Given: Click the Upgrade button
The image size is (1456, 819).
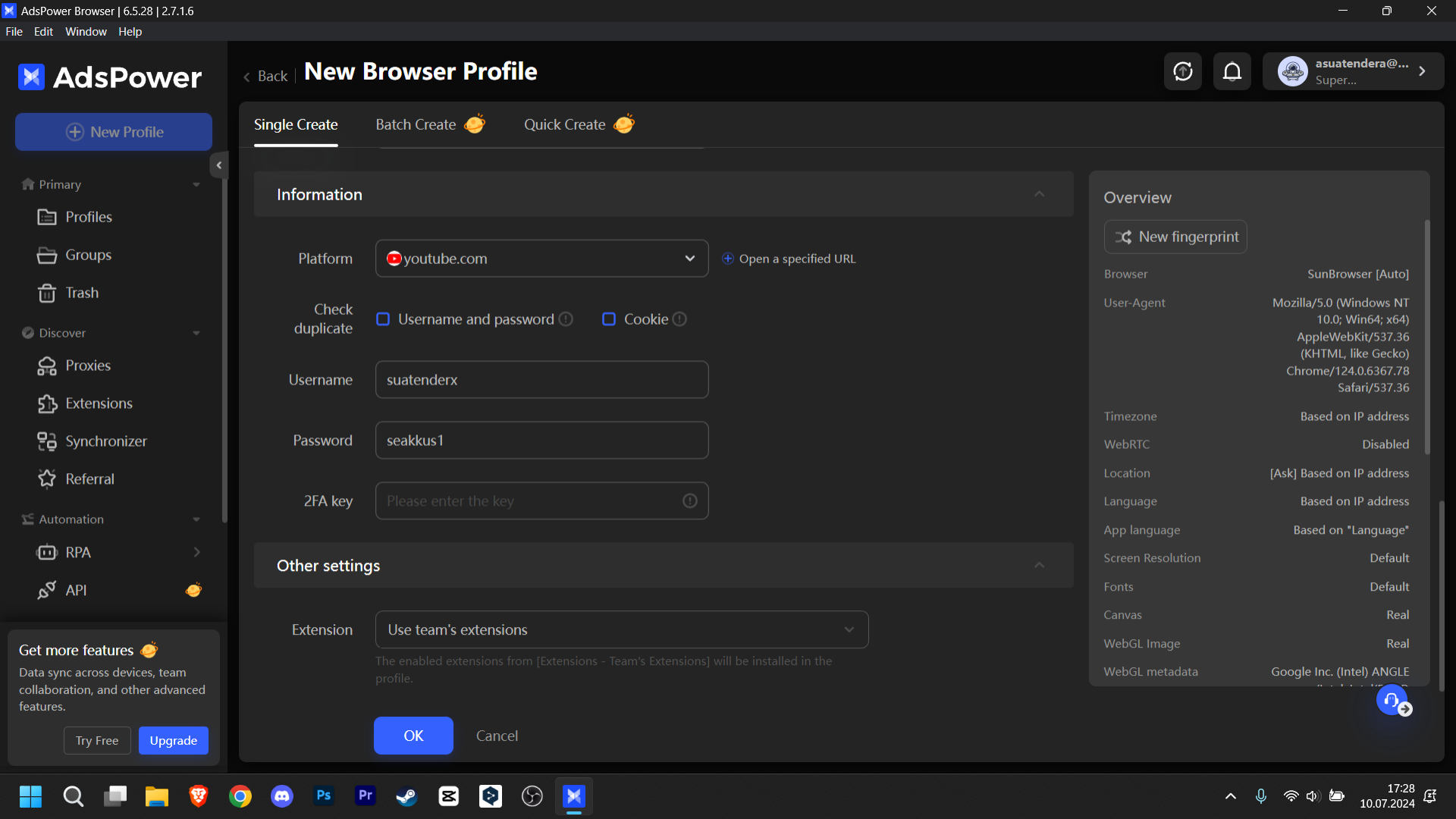Looking at the screenshot, I should click(x=174, y=741).
